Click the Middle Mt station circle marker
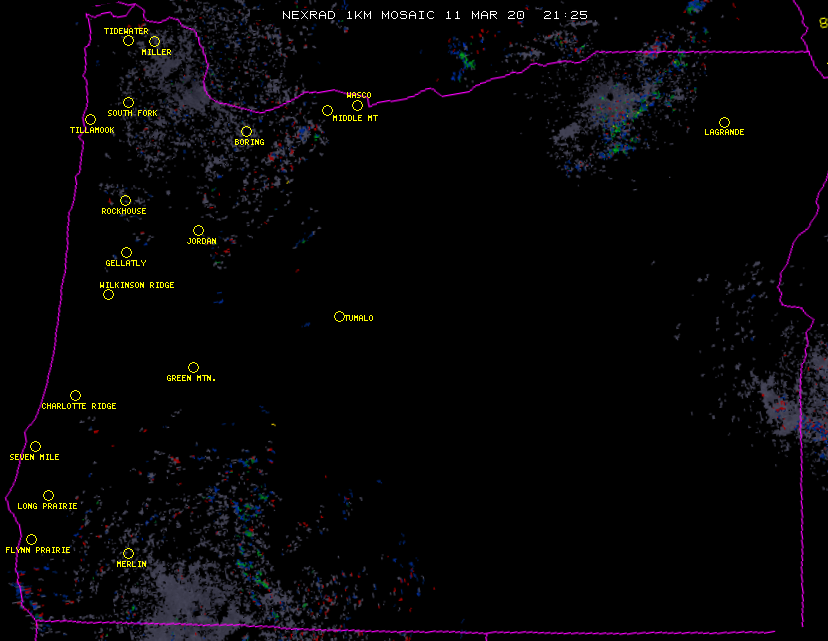This screenshot has height=641, width=828. pyautogui.click(x=327, y=111)
